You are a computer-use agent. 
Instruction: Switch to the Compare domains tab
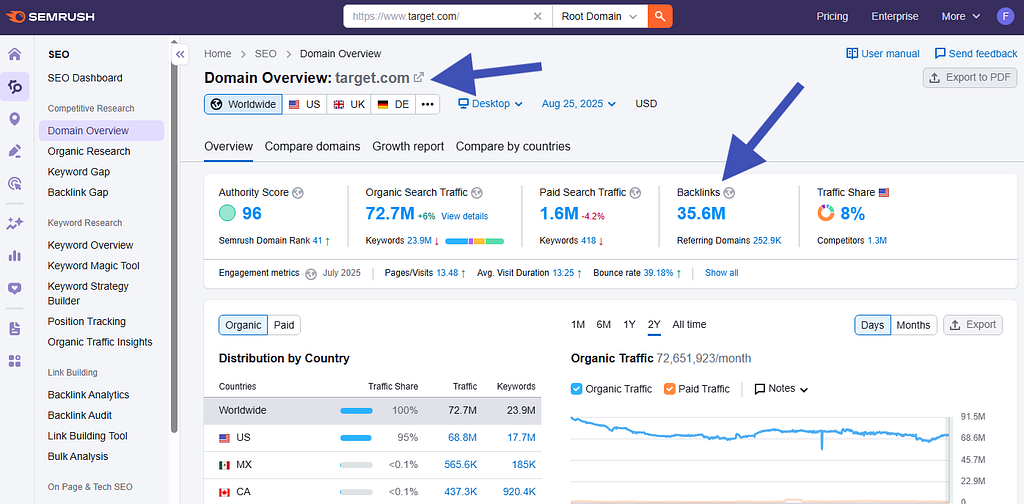(312, 146)
